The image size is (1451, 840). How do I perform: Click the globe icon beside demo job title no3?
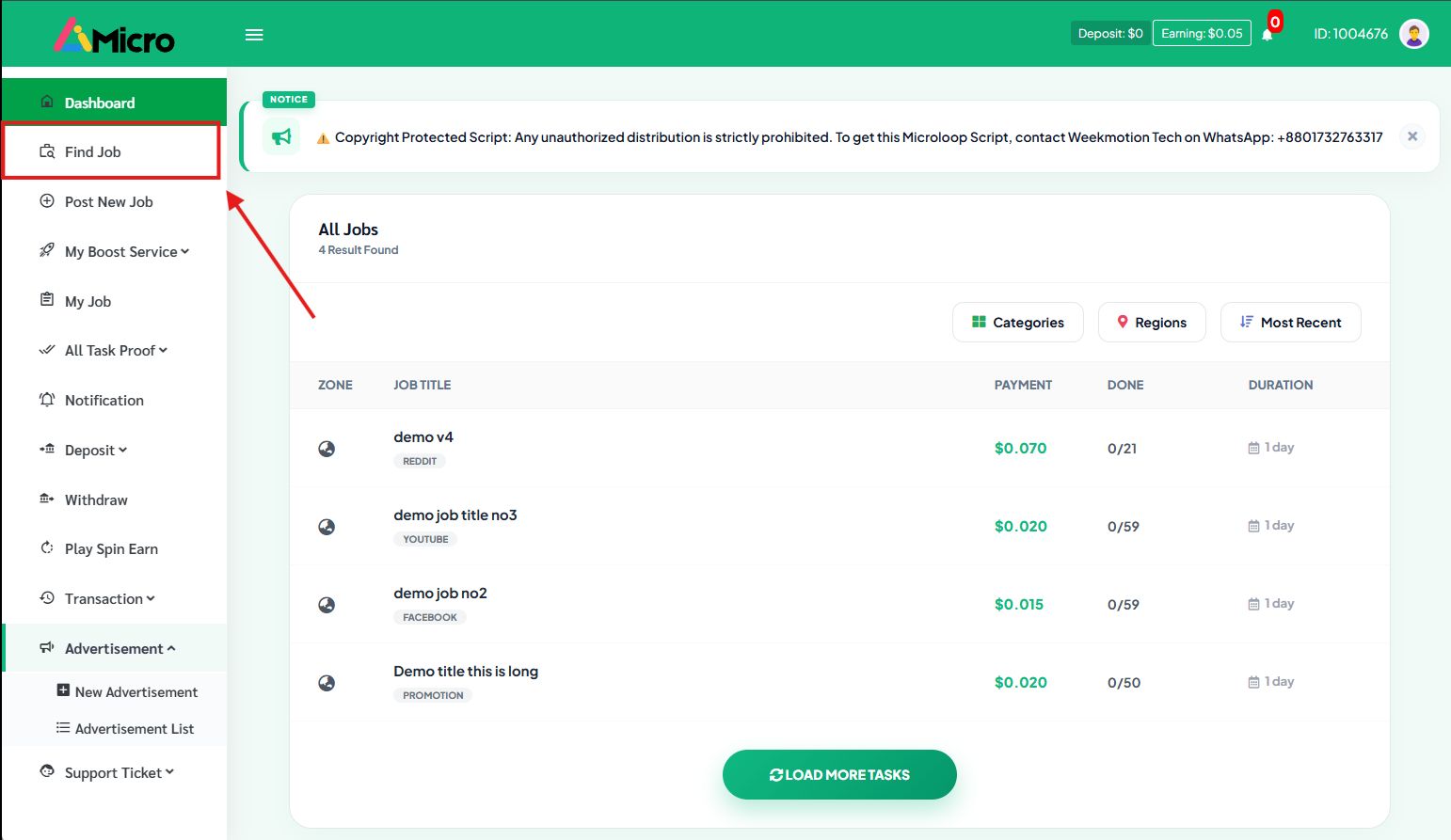(x=327, y=527)
